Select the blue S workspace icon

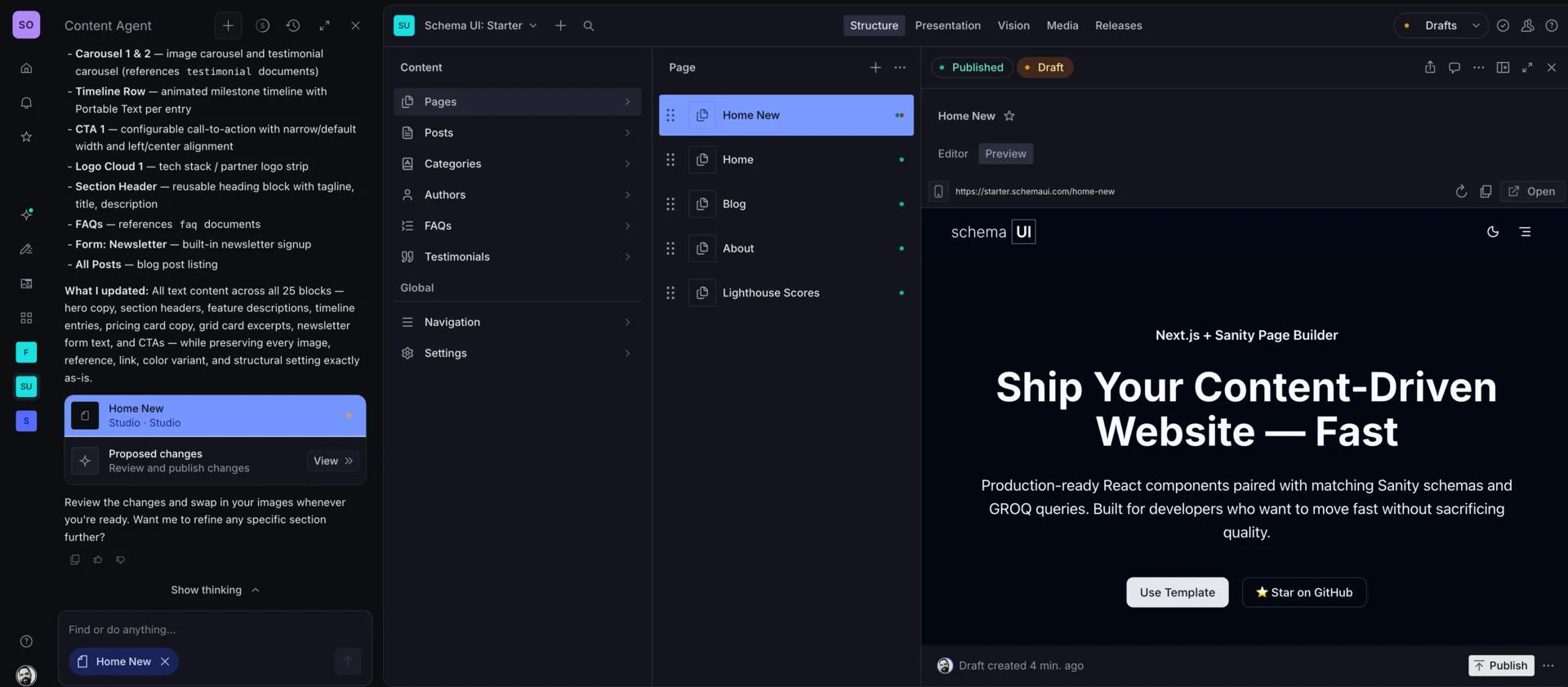[x=26, y=421]
